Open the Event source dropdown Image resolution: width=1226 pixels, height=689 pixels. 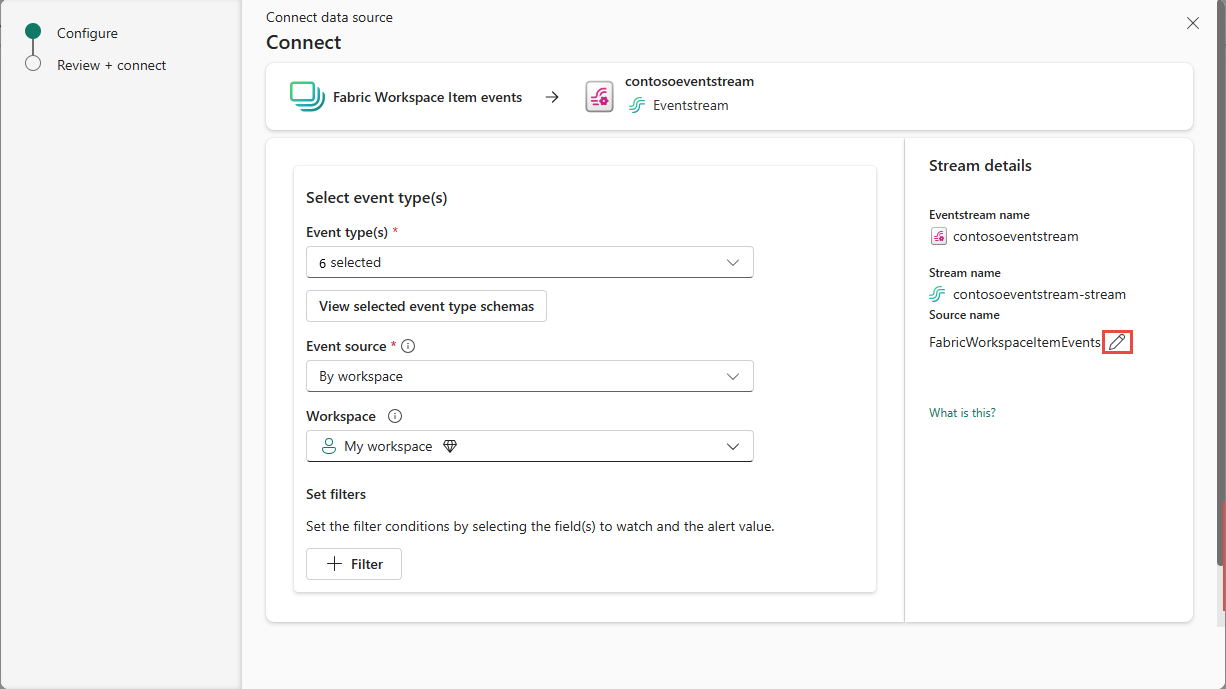click(x=529, y=376)
